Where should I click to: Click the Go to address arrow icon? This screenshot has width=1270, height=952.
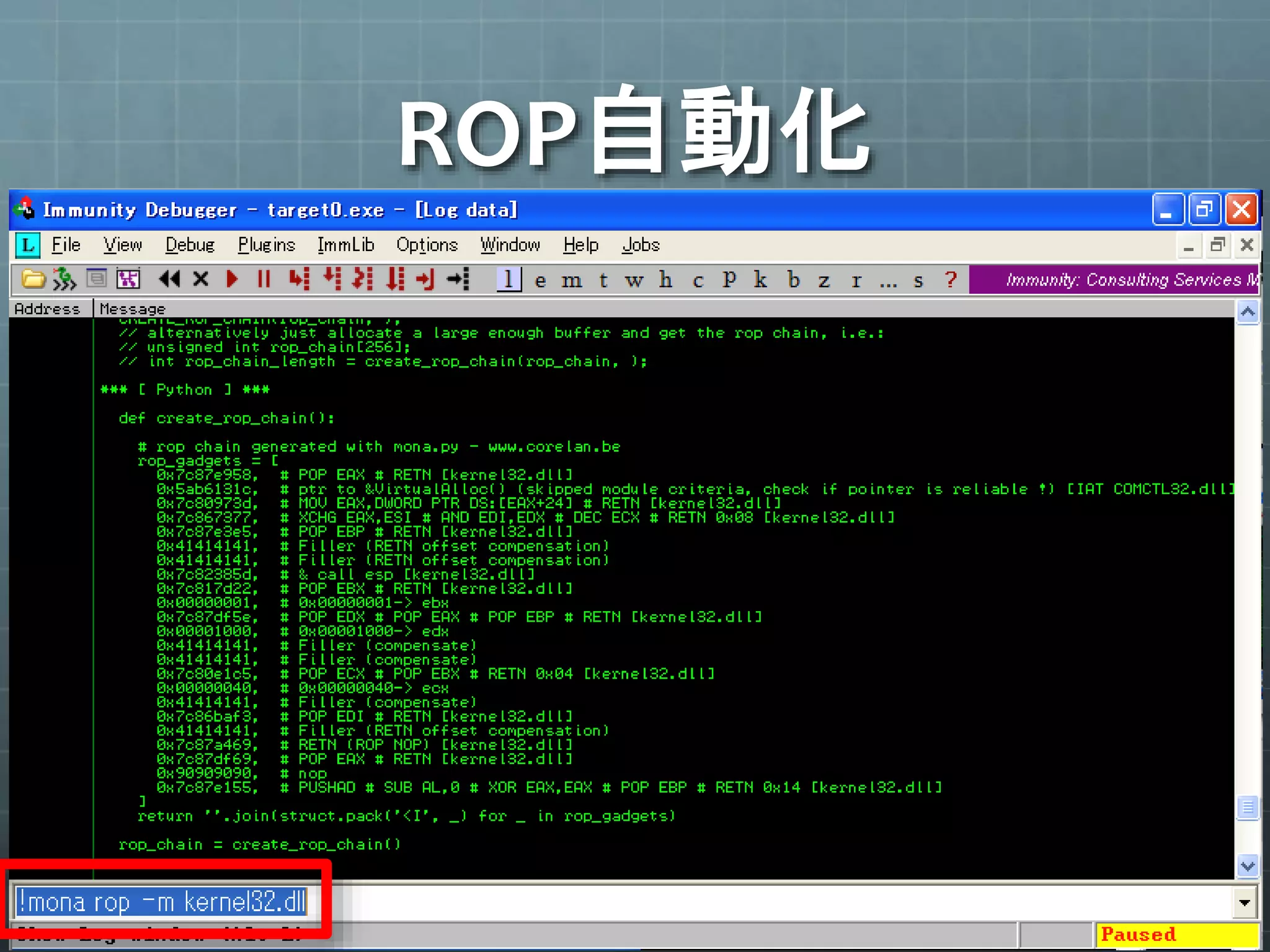pos(459,280)
